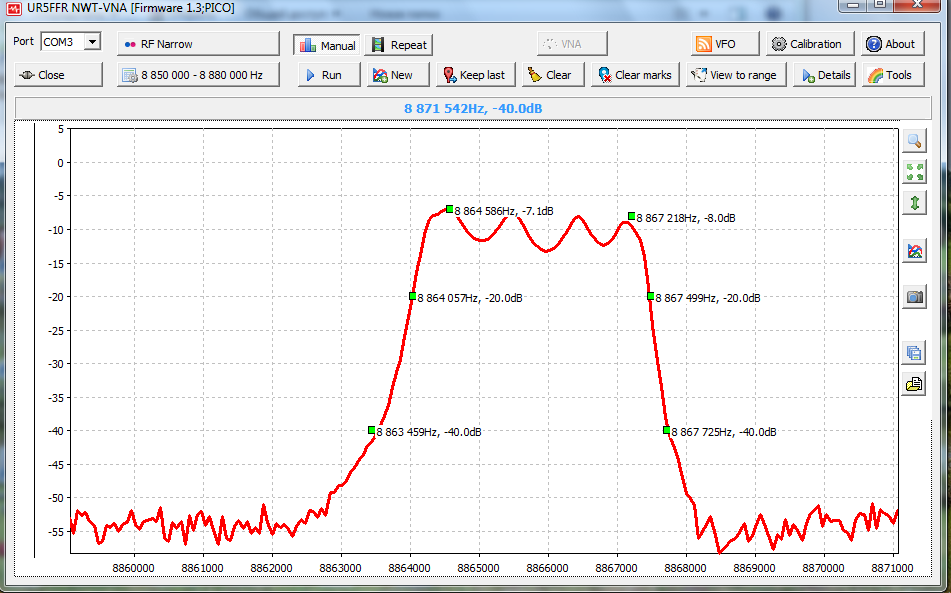Open the VFO panel
This screenshot has height=593, width=951.
point(716,44)
